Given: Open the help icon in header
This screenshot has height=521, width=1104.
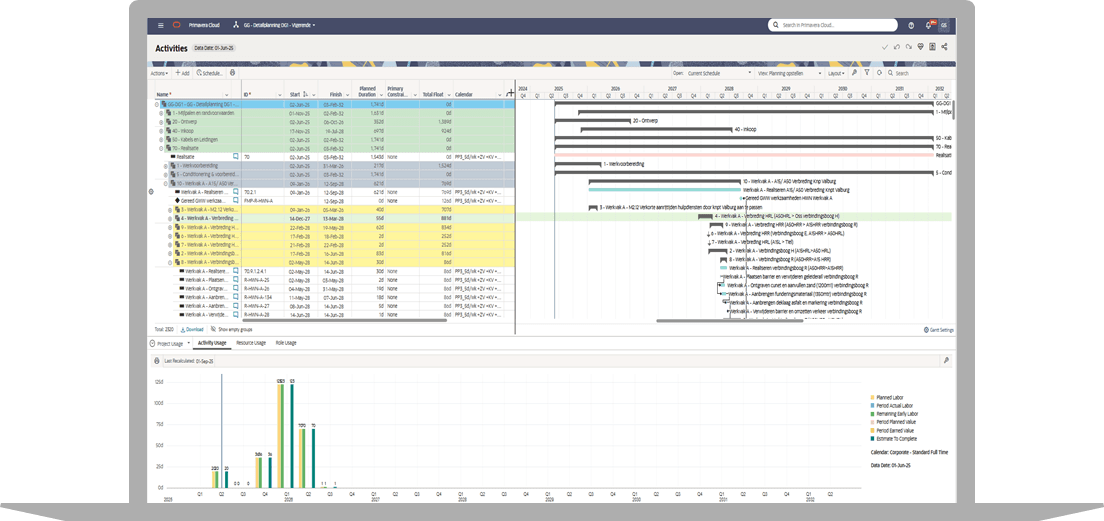Looking at the screenshot, I should (911, 25).
